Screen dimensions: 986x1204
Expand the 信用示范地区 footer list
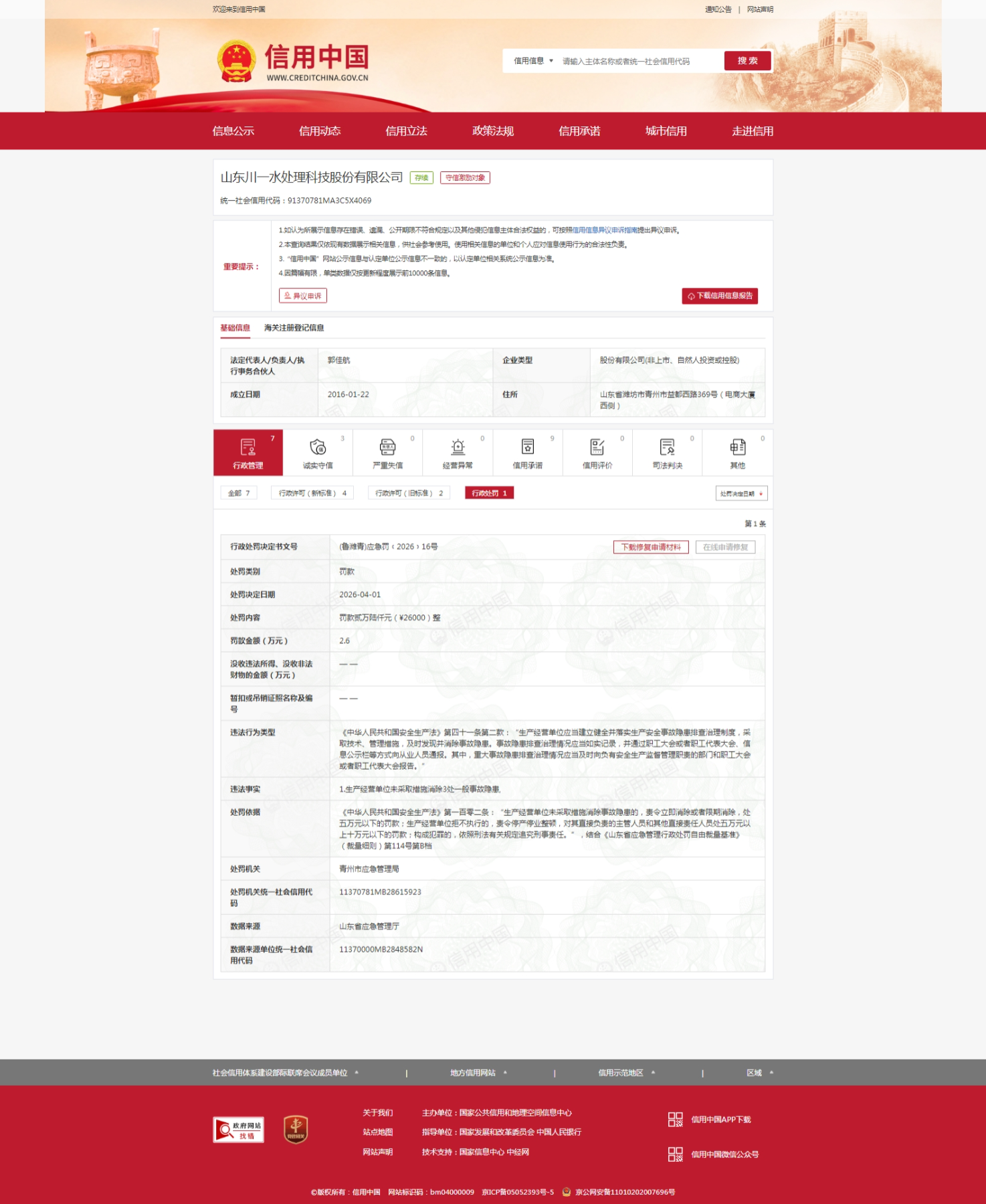click(626, 1073)
